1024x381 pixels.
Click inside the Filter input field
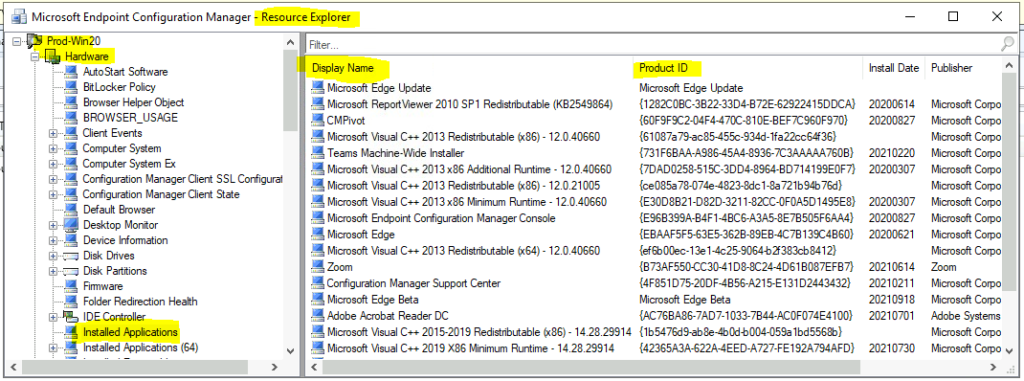653,45
